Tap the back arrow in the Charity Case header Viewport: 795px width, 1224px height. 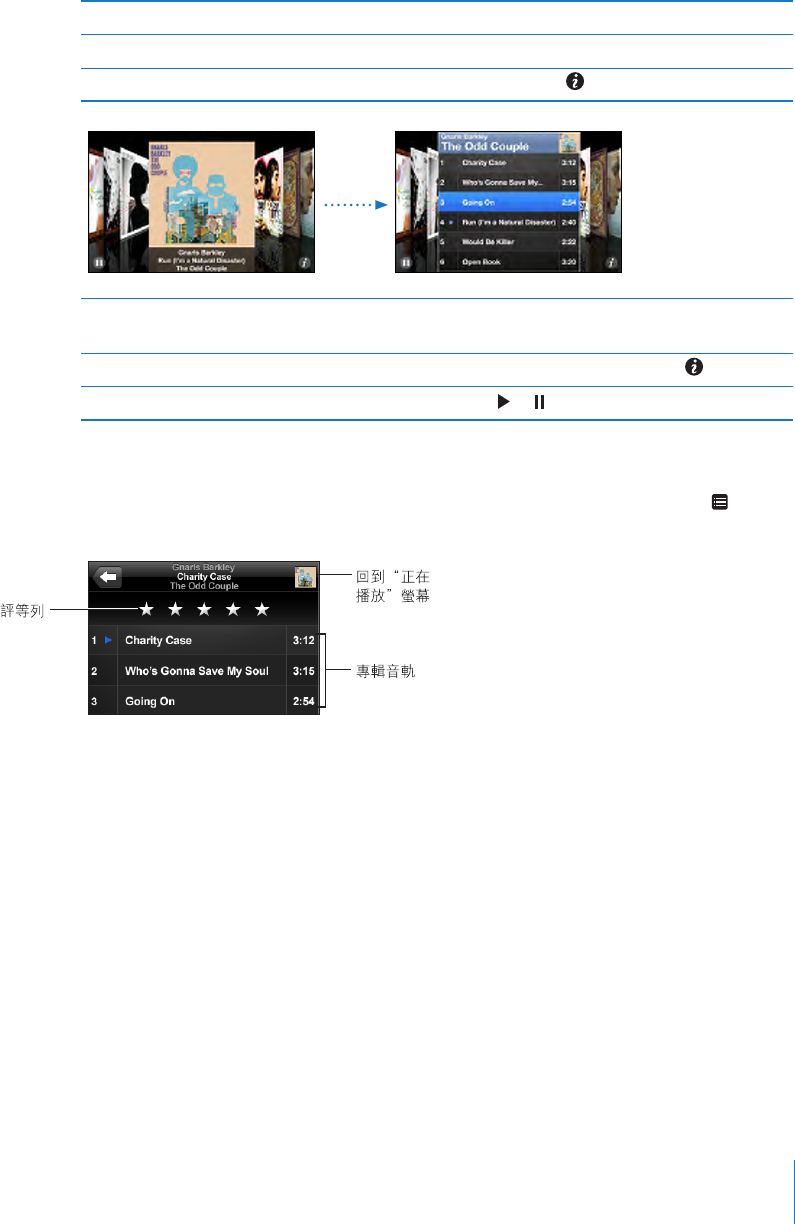108,576
